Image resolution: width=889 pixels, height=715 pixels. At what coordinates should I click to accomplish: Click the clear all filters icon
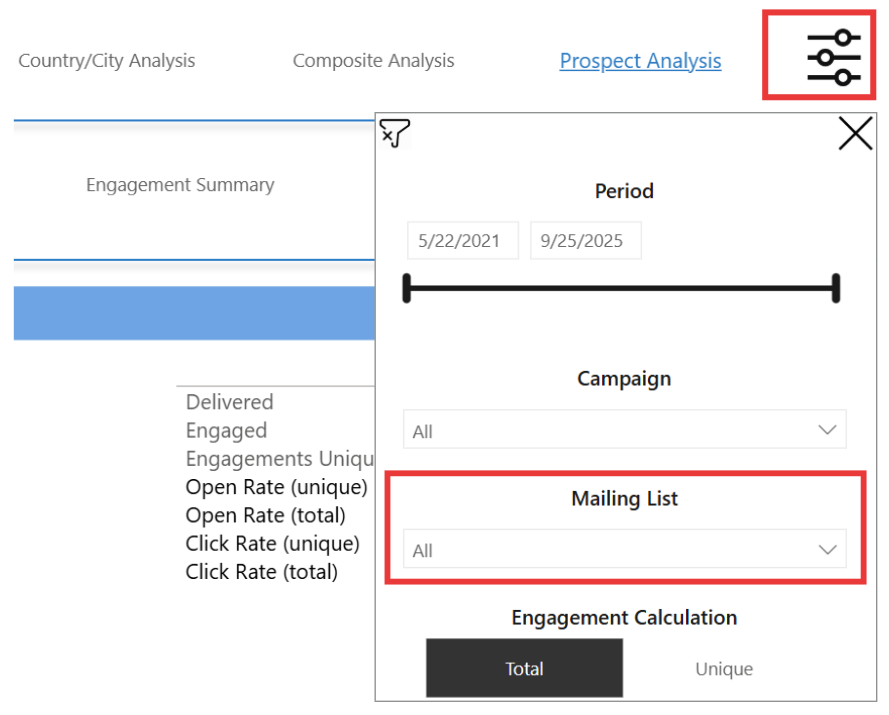[x=396, y=133]
